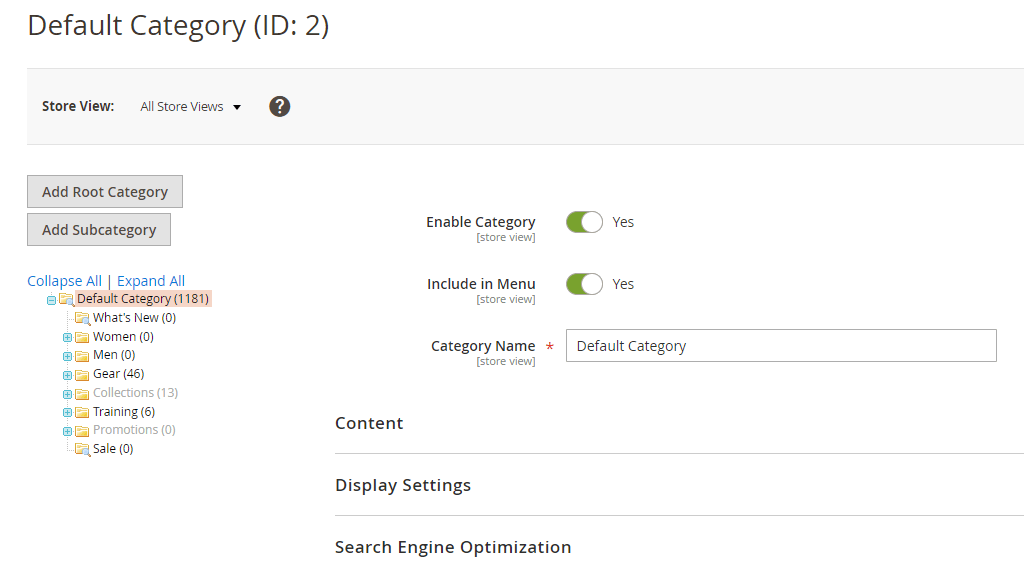Click the Category Name text field
The width and height of the screenshot is (1024, 576).
pos(781,346)
